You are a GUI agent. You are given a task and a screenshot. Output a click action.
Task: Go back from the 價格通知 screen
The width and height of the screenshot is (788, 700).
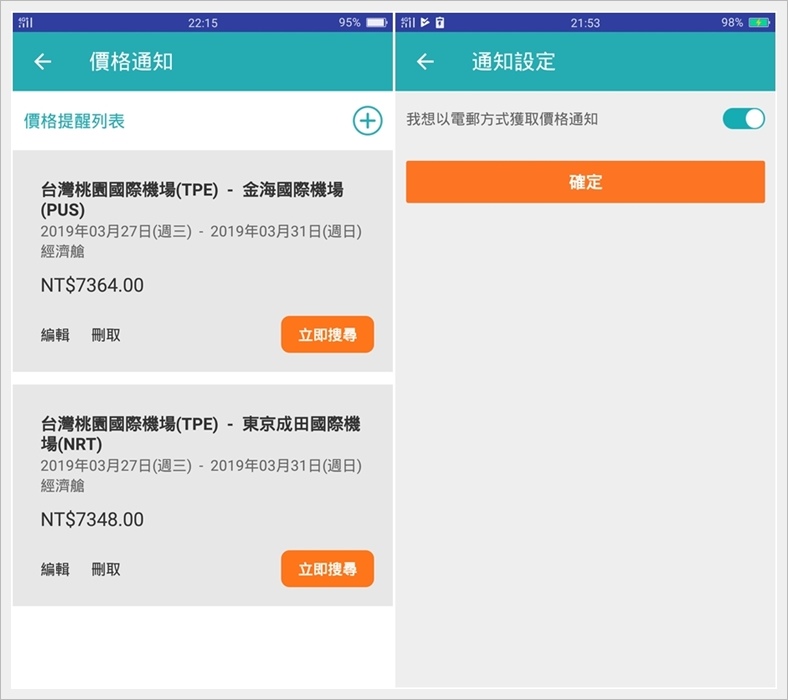click(x=43, y=61)
